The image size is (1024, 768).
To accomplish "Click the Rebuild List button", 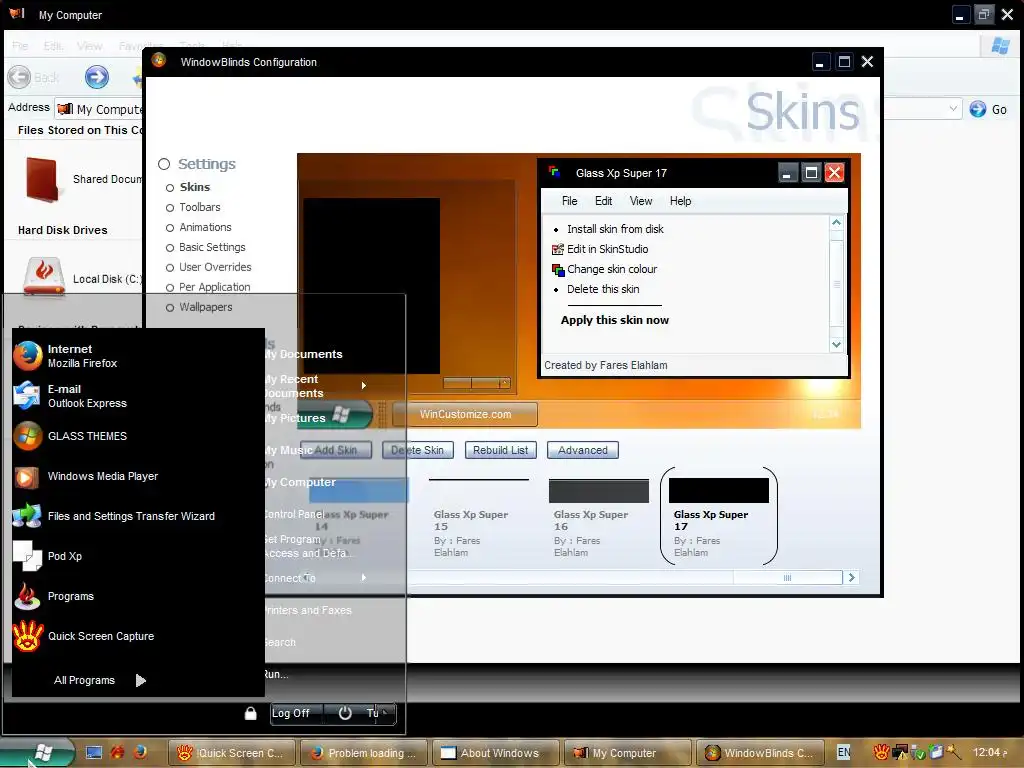I will tap(501, 450).
